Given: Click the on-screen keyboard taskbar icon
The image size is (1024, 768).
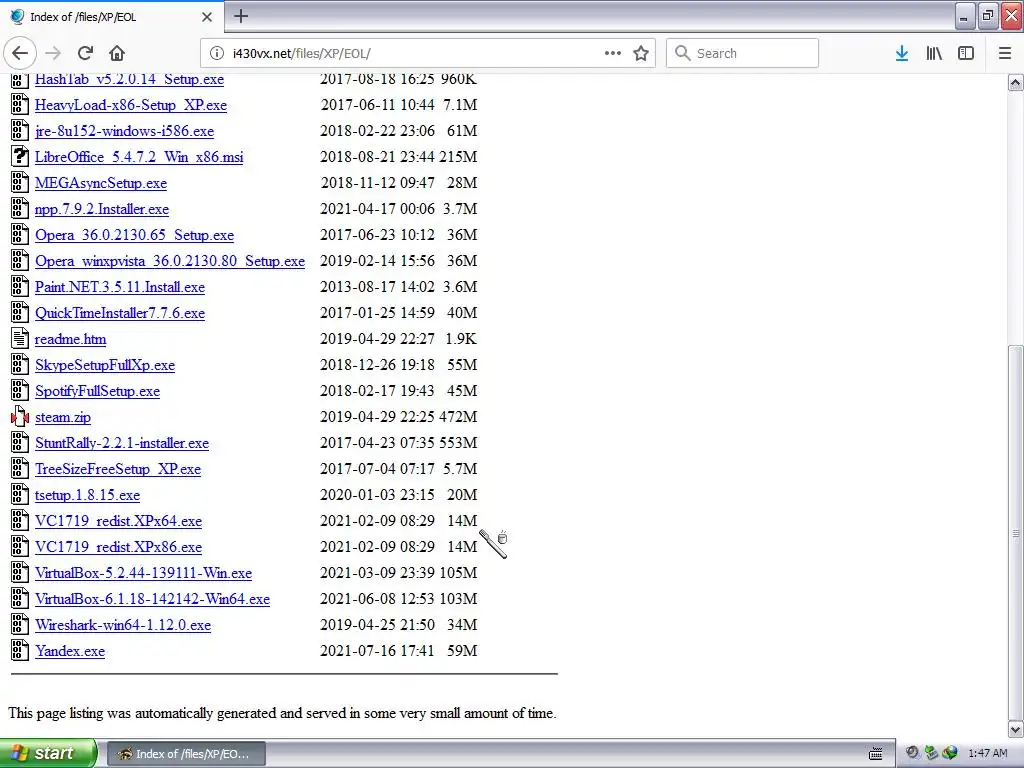Looking at the screenshot, I should (x=876, y=754).
